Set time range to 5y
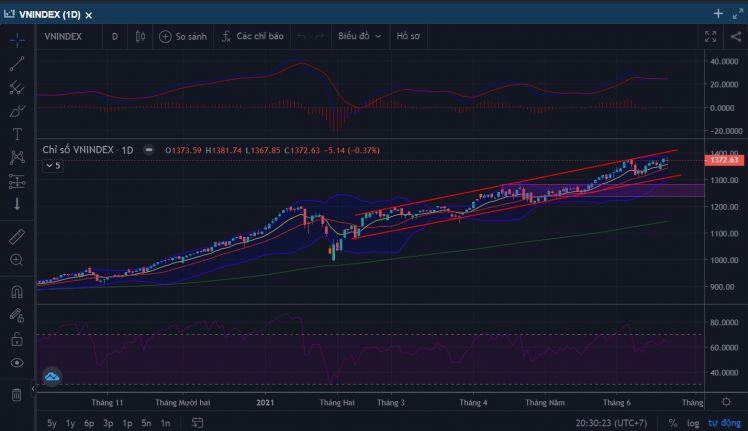Viewport: 748px width, 431px height. [x=52, y=423]
